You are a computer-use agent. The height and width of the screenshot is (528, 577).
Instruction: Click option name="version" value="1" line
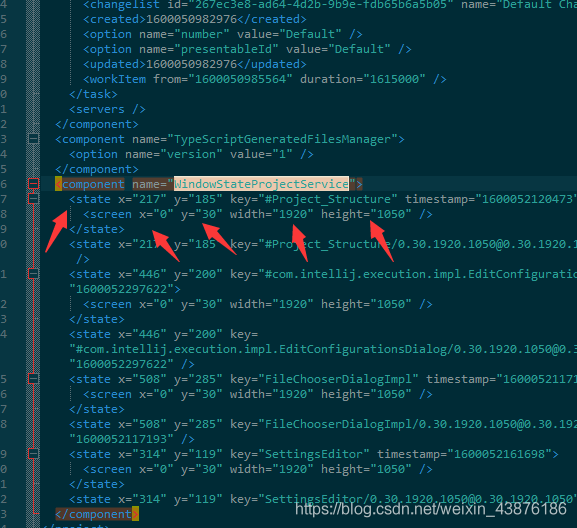point(191,154)
